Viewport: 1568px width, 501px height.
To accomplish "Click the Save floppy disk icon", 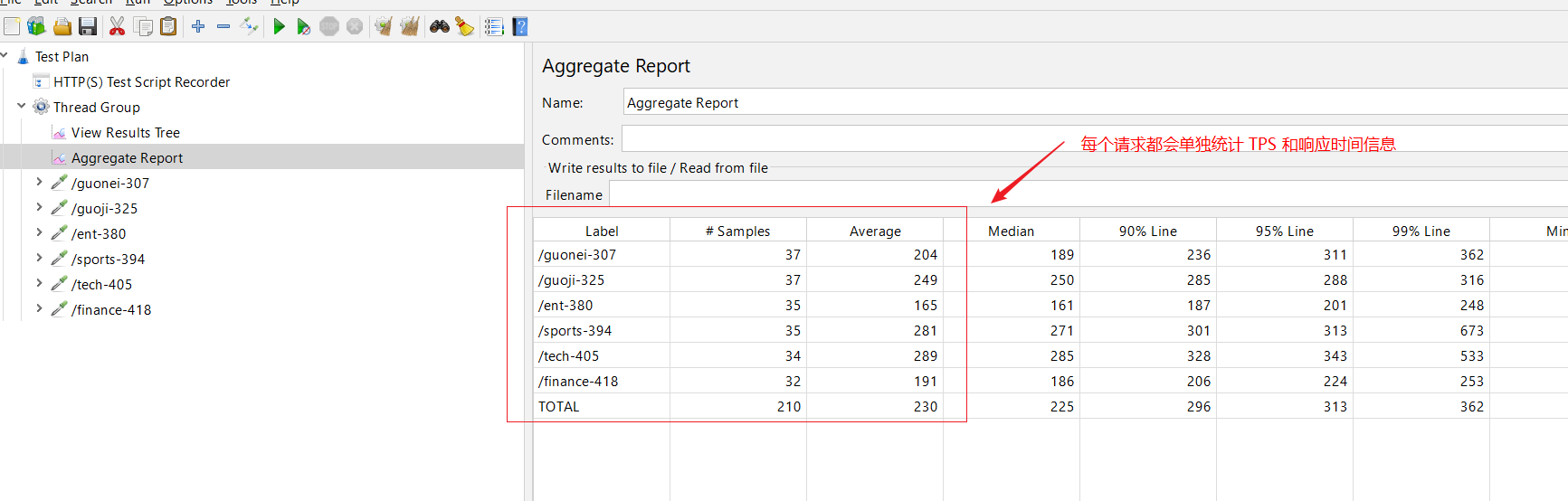I will click(x=88, y=26).
